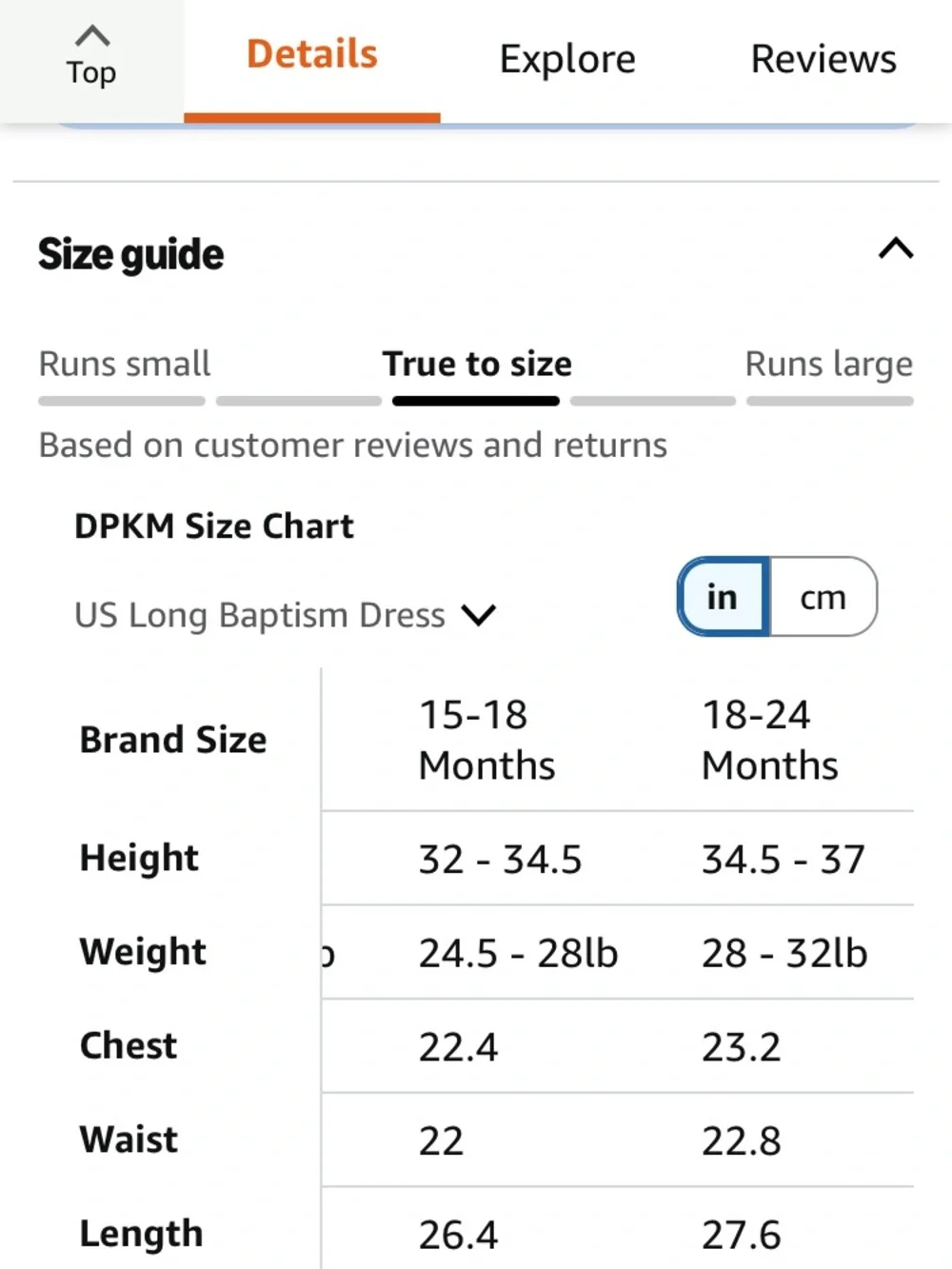Click chest value 22.4
The image size is (952, 1269).
[x=458, y=1047]
